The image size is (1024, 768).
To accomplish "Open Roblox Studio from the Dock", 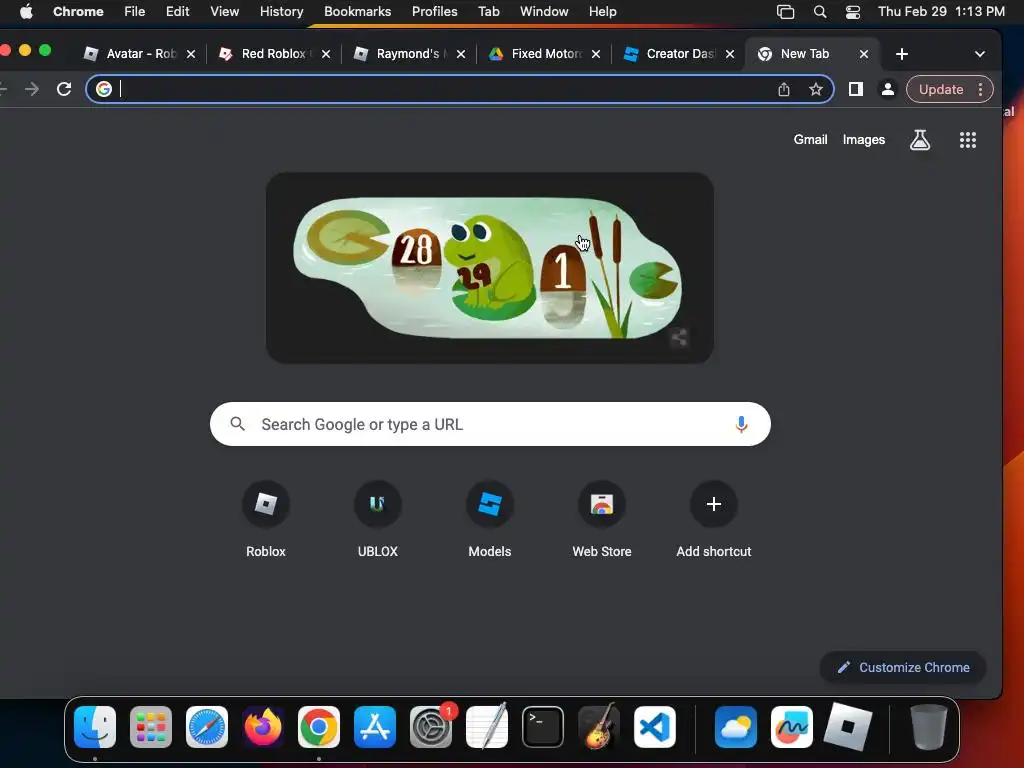I will [848, 727].
